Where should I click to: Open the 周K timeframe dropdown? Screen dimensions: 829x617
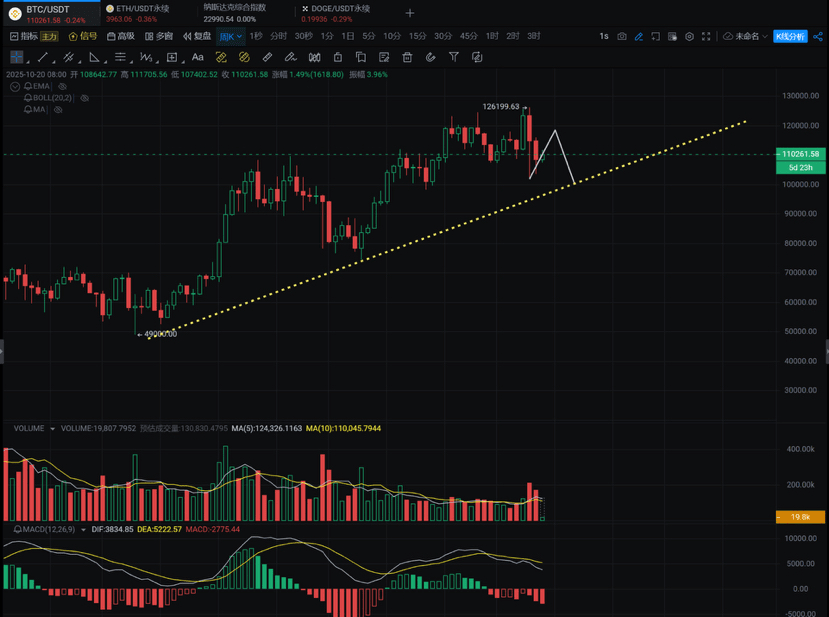(231, 36)
